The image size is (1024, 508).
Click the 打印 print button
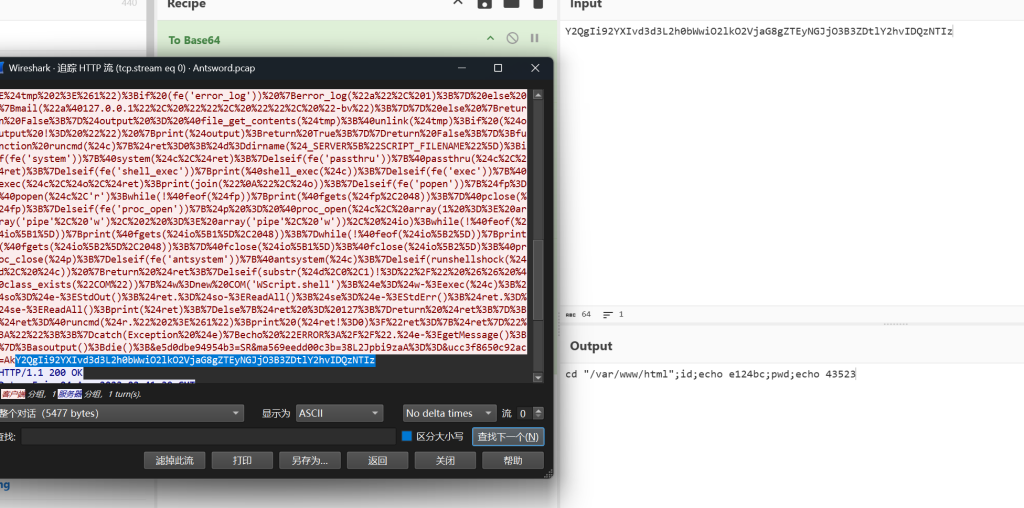242,461
